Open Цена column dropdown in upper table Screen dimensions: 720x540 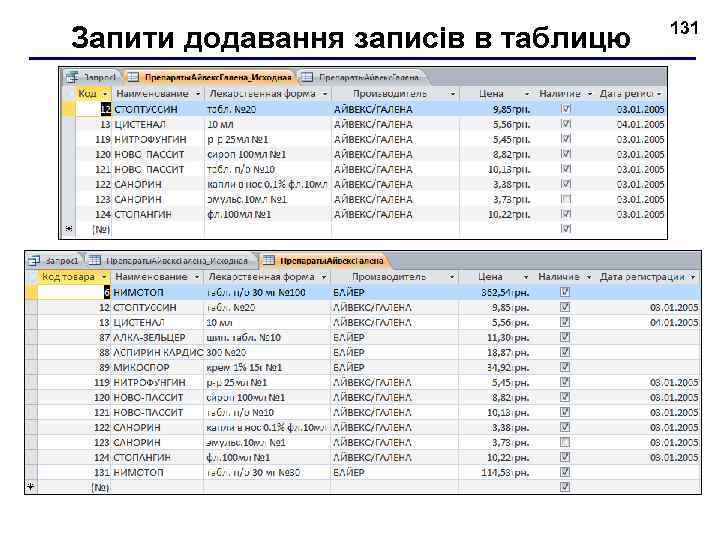[527, 94]
